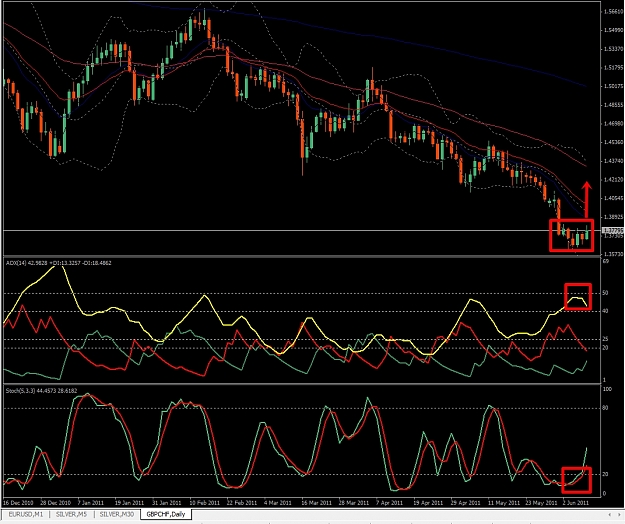Click the 28 Dec 2010 date label

coord(55,503)
